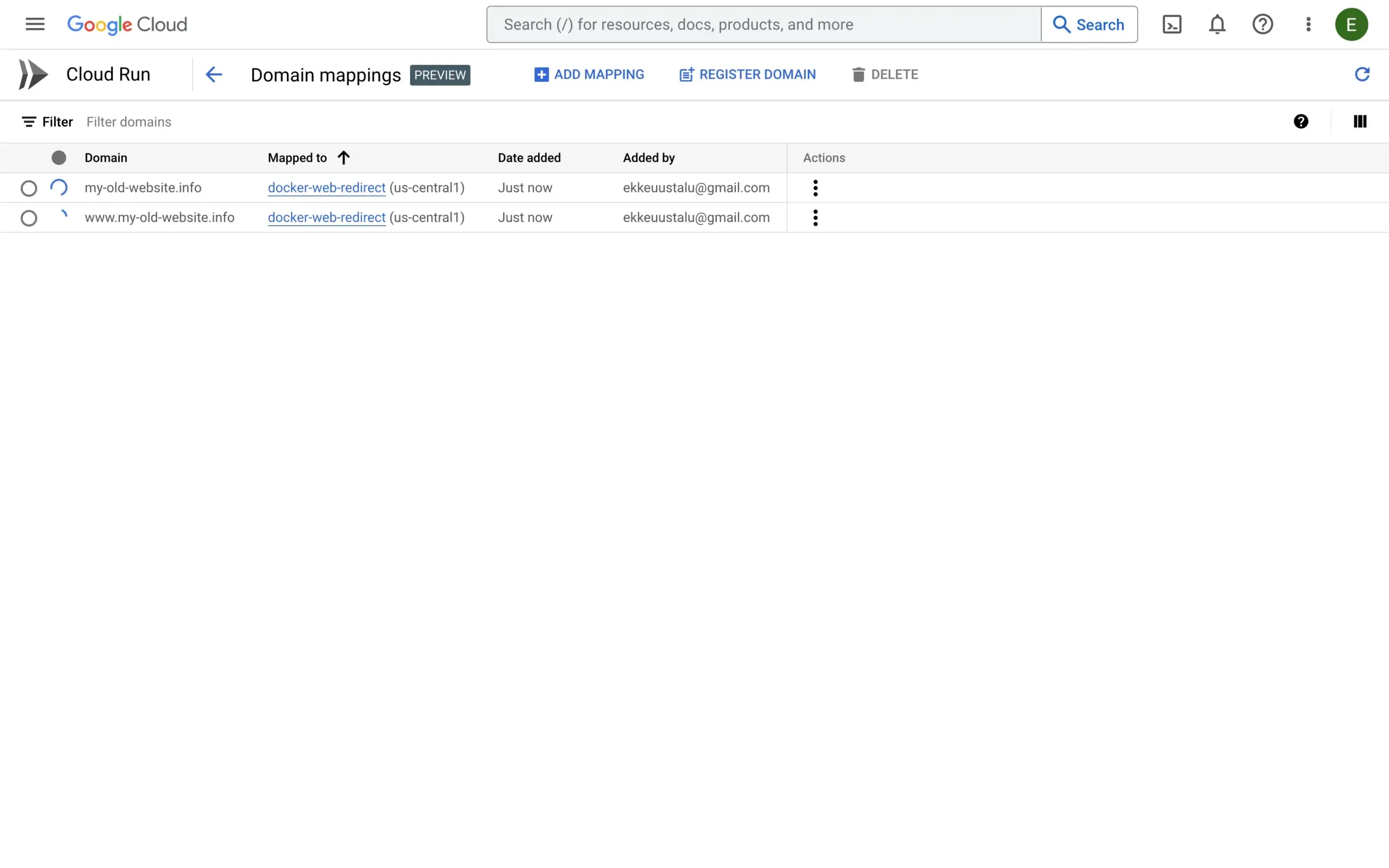1389x868 pixels.
Task: Open docker-web-redirect service link
Action: coord(326,188)
